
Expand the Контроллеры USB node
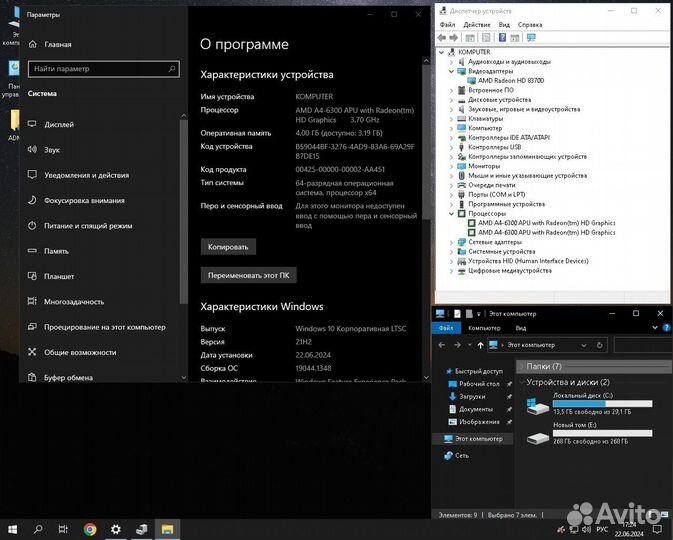click(x=451, y=147)
